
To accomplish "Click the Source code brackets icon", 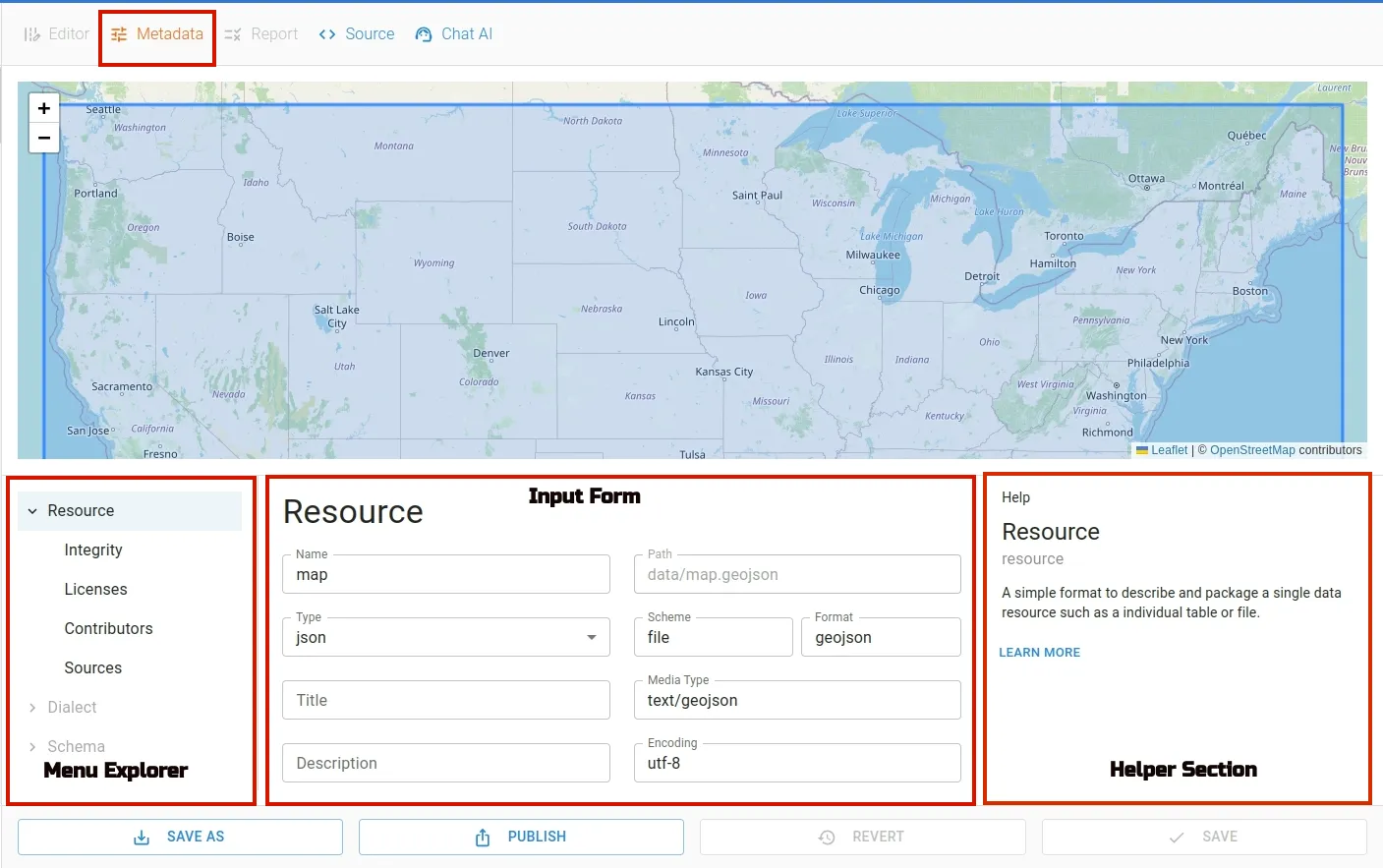I will pyautogui.click(x=327, y=33).
